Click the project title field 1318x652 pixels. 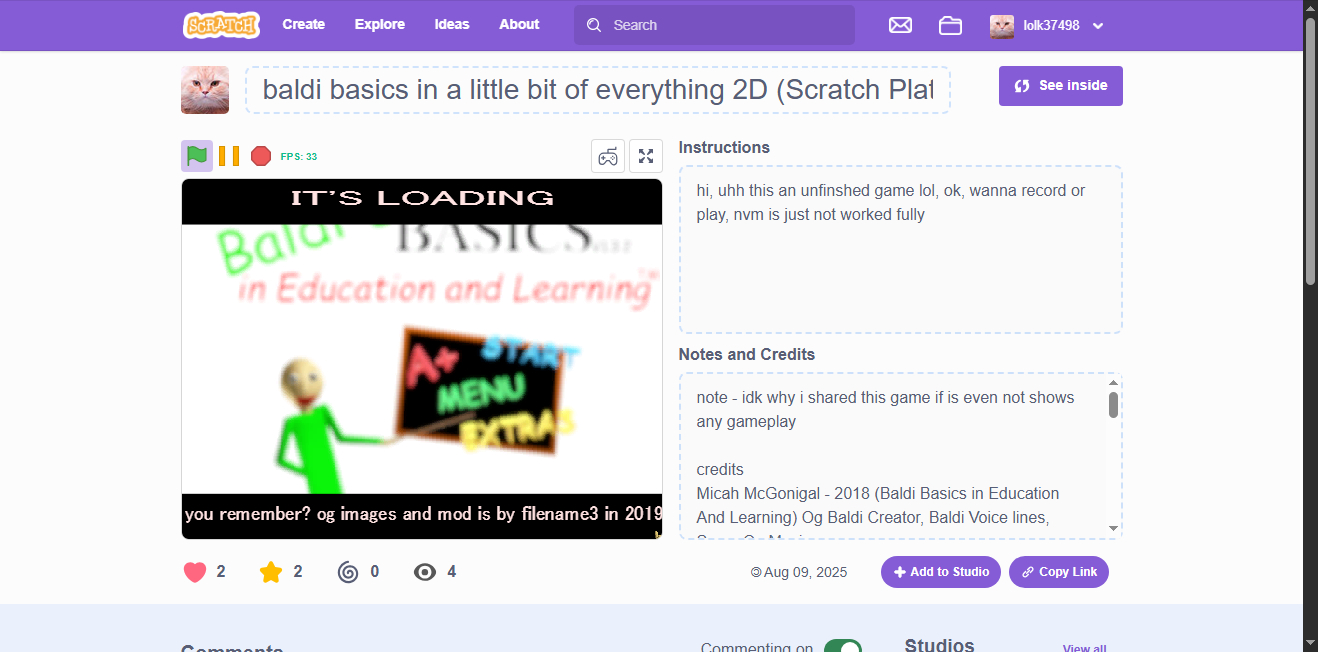(598, 90)
